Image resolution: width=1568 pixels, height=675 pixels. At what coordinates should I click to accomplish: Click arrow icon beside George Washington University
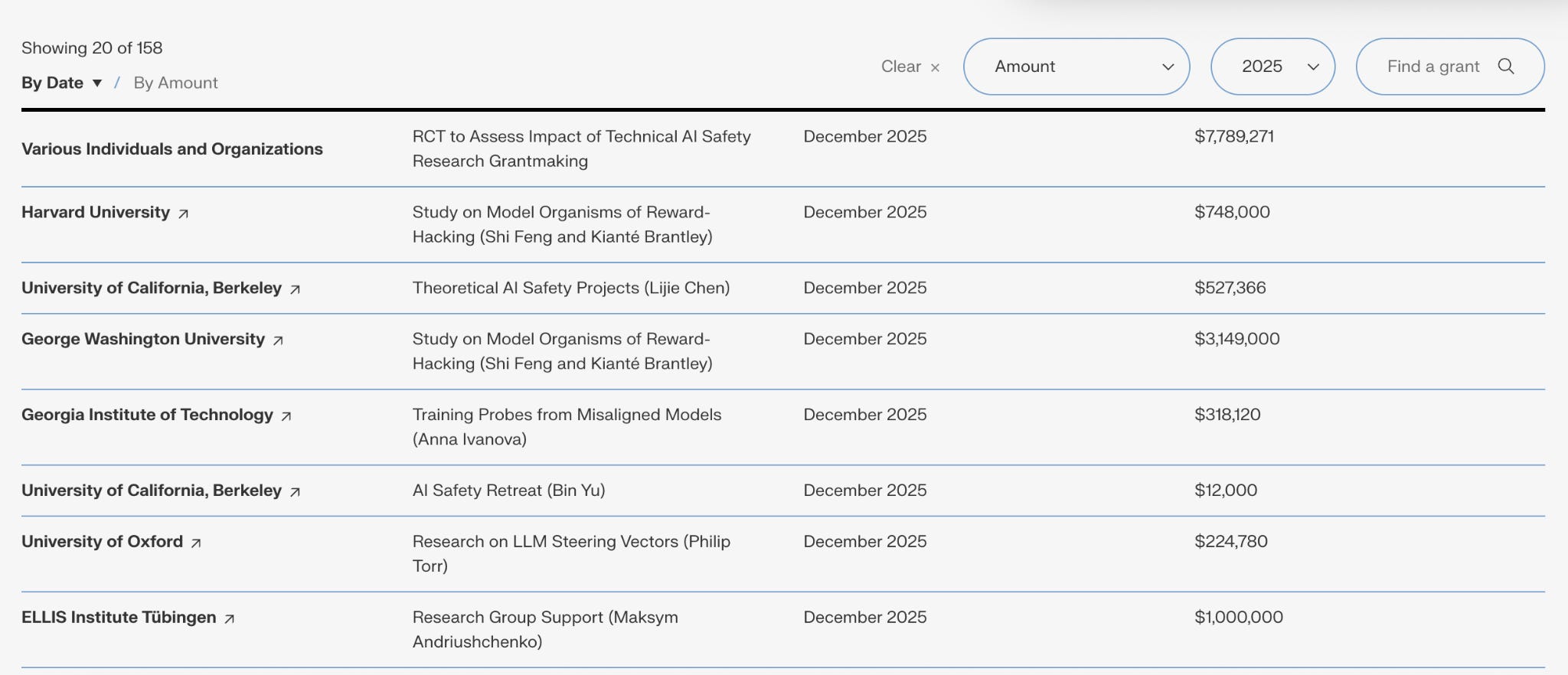point(278,341)
